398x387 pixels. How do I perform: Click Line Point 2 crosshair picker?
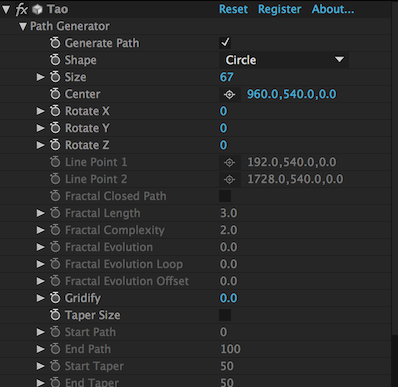click(x=229, y=180)
